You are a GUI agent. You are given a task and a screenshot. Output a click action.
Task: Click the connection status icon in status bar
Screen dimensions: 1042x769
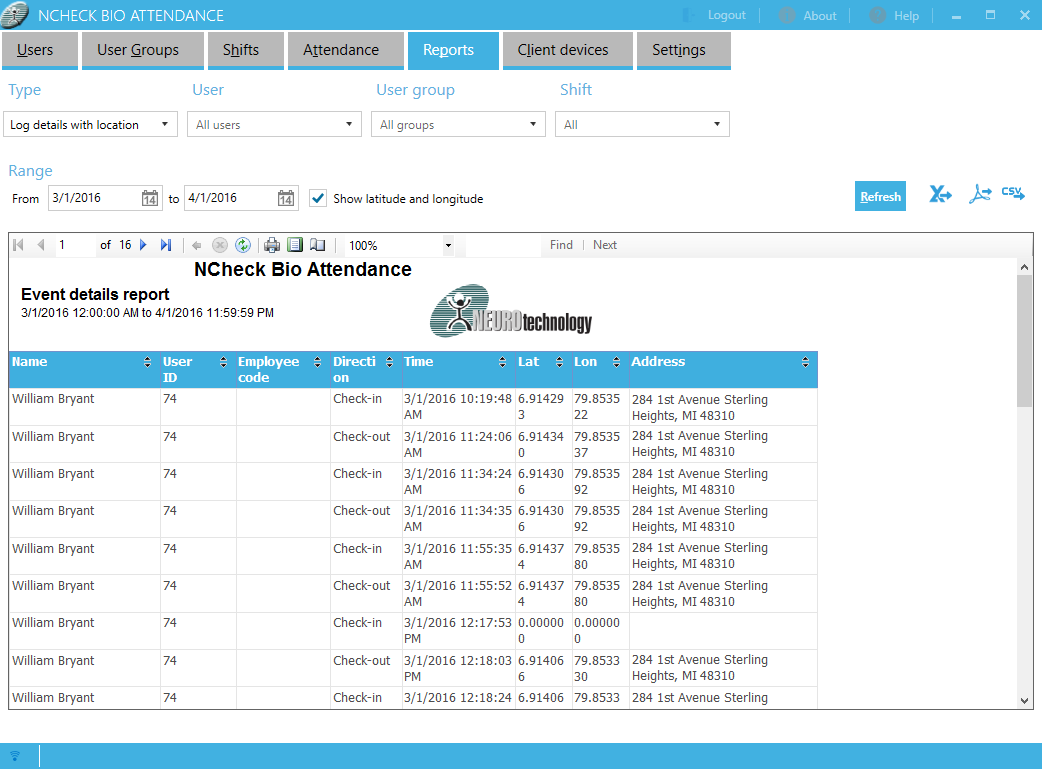pyautogui.click(x=15, y=756)
